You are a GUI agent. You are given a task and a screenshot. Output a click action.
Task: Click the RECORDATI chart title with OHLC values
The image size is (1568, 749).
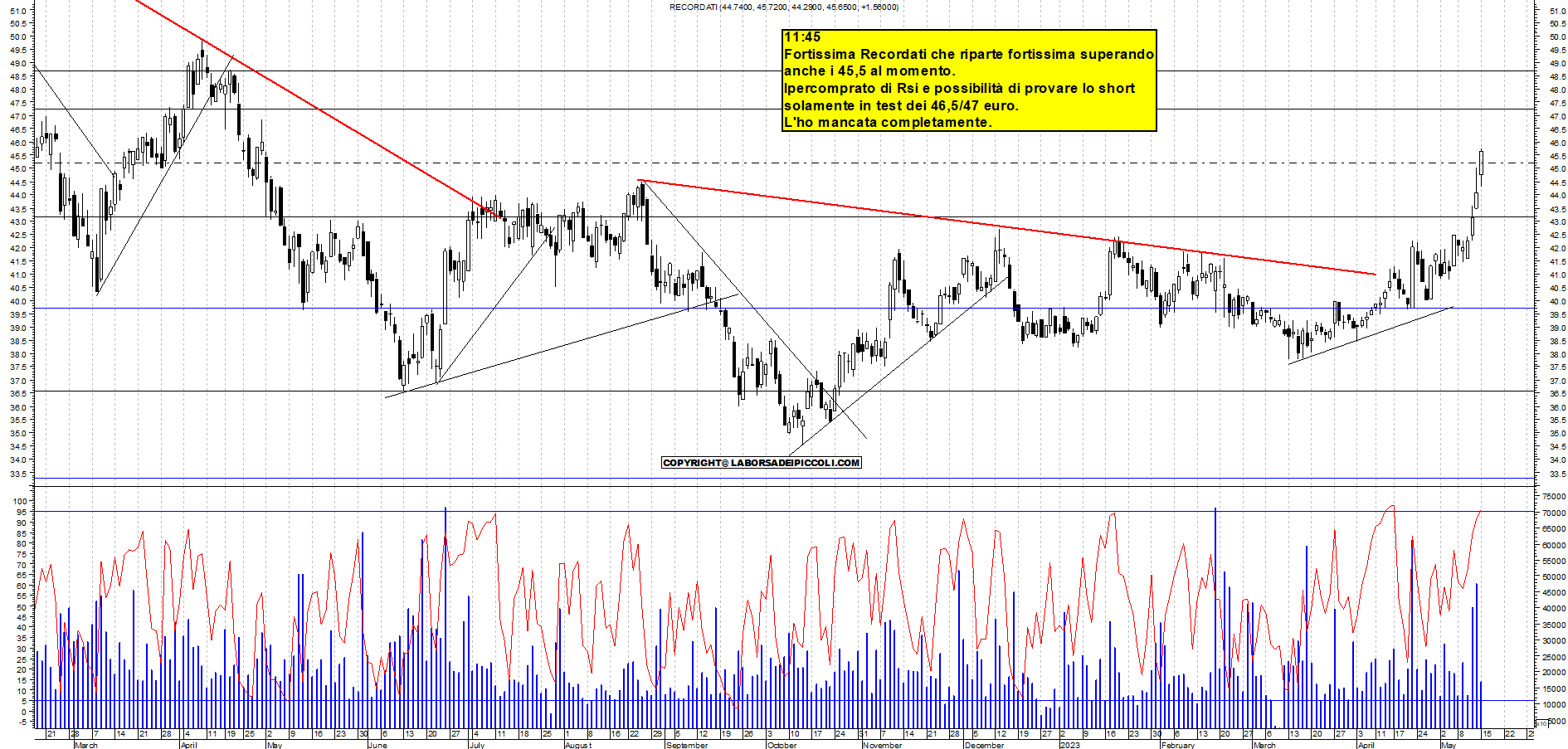coord(784,7)
